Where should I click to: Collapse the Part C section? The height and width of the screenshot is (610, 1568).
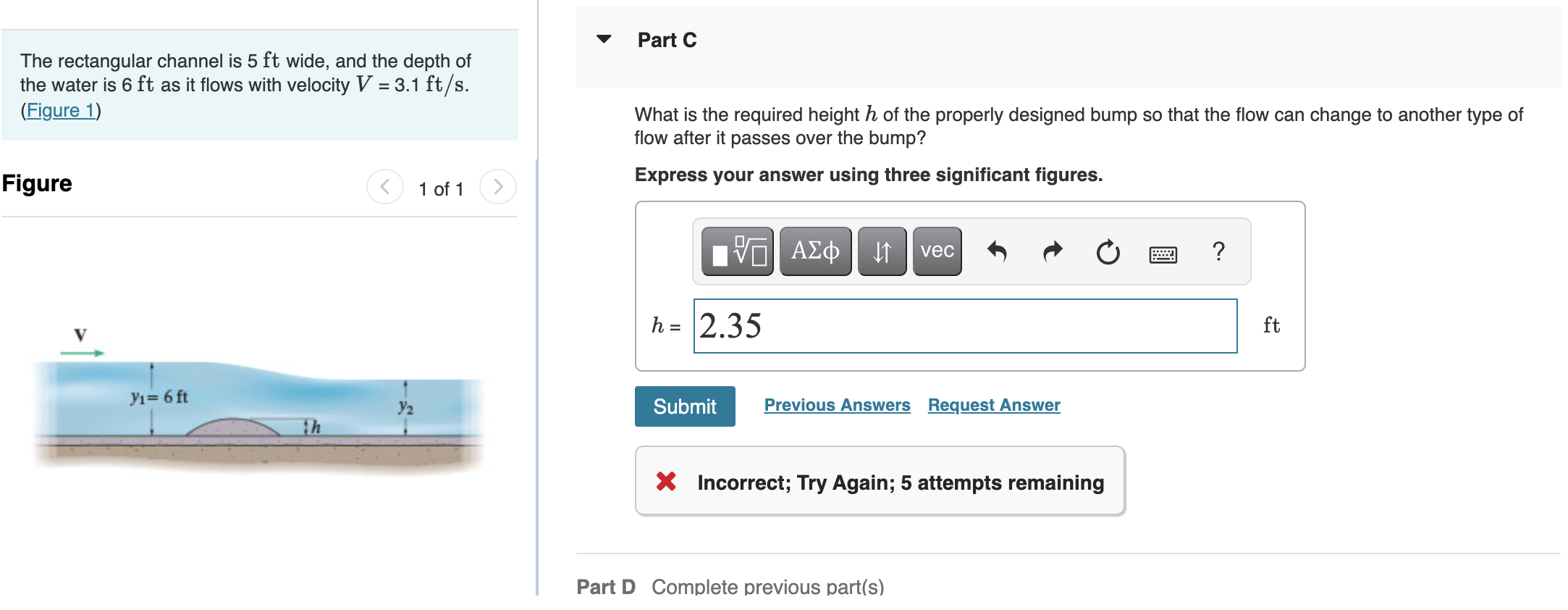tap(604, 39)
